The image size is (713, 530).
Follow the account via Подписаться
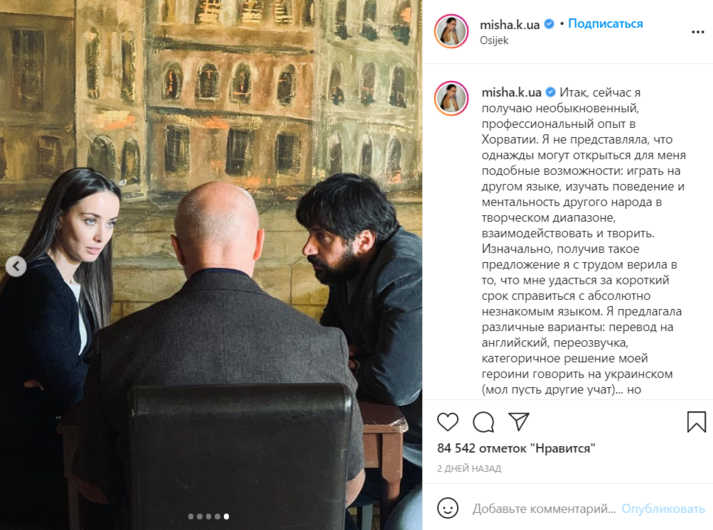point(605,24)
